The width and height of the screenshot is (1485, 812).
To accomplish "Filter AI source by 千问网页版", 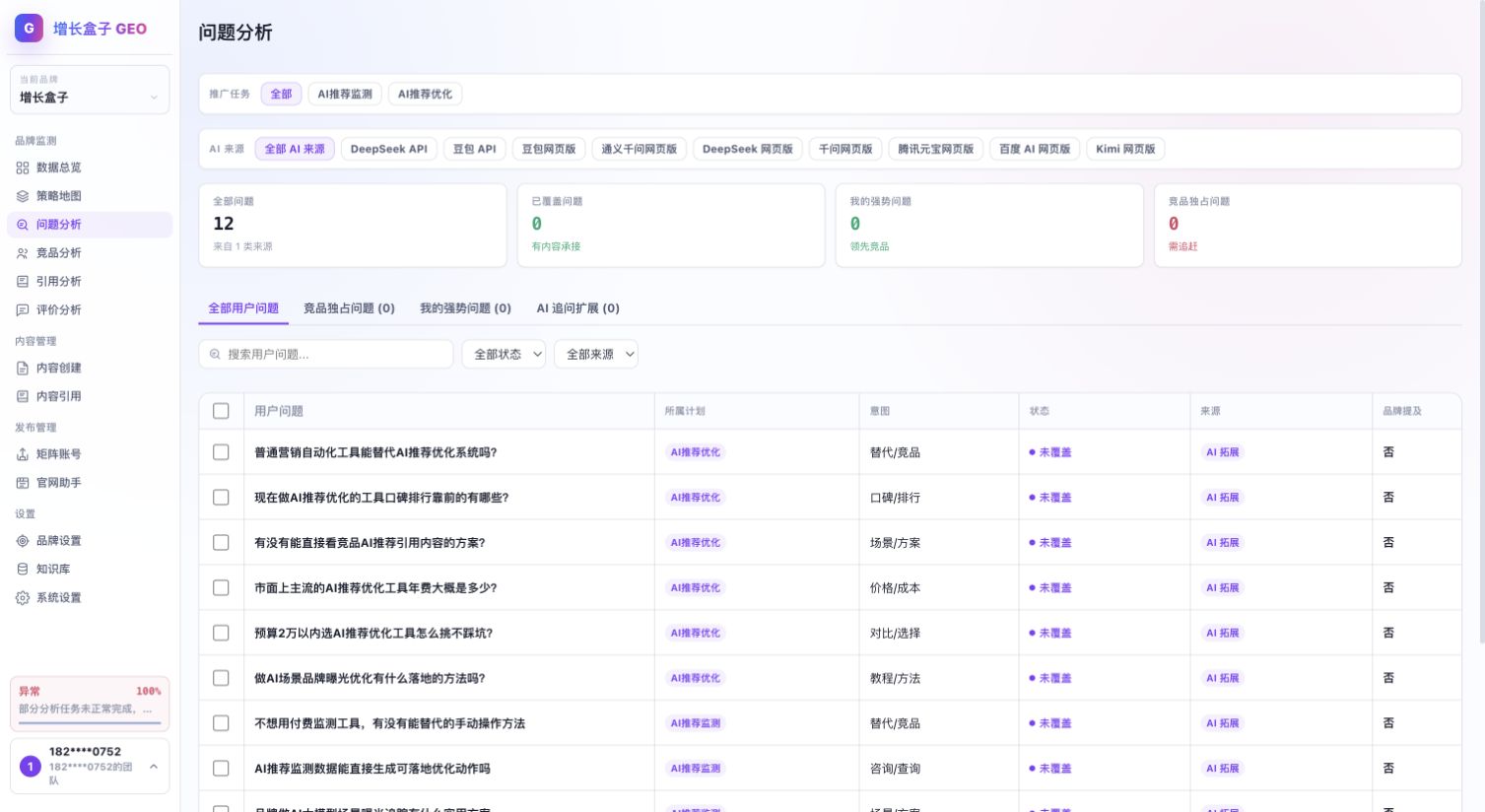I will click(x=845, y=149).
